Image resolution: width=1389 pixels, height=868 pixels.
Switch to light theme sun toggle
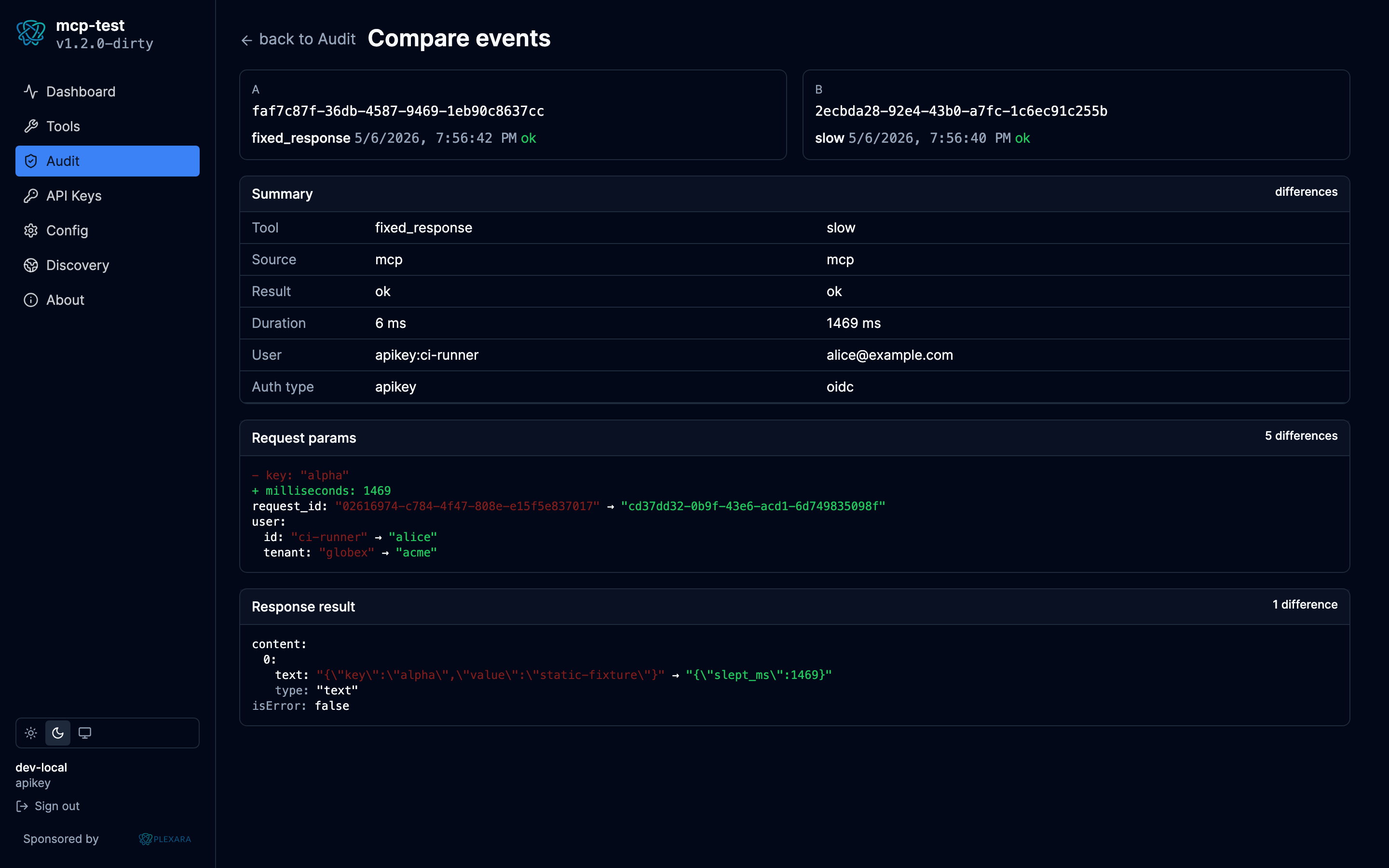(x=31, y=733)
